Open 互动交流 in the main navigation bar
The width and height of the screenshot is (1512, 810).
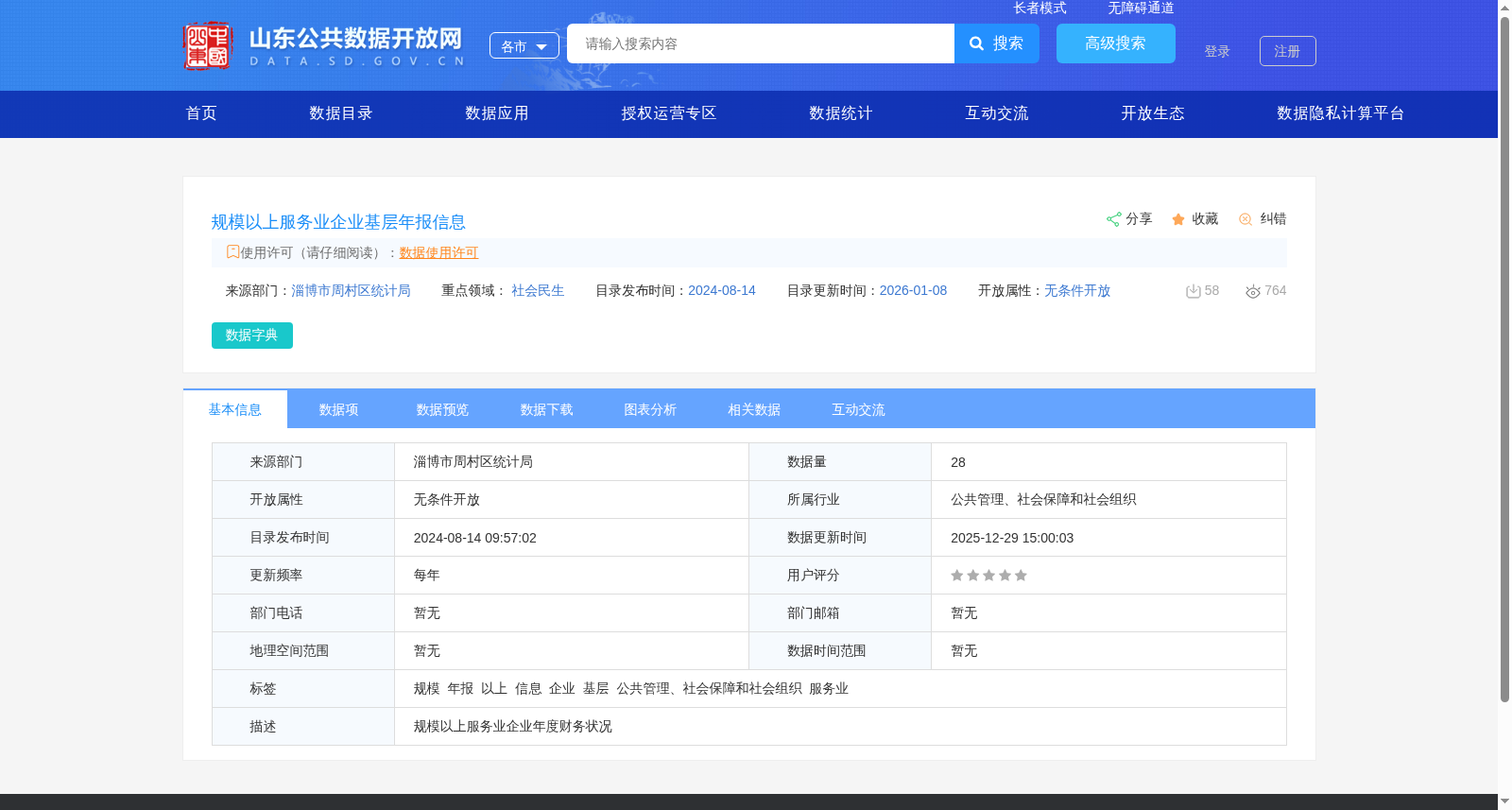(x=997, y=113)
